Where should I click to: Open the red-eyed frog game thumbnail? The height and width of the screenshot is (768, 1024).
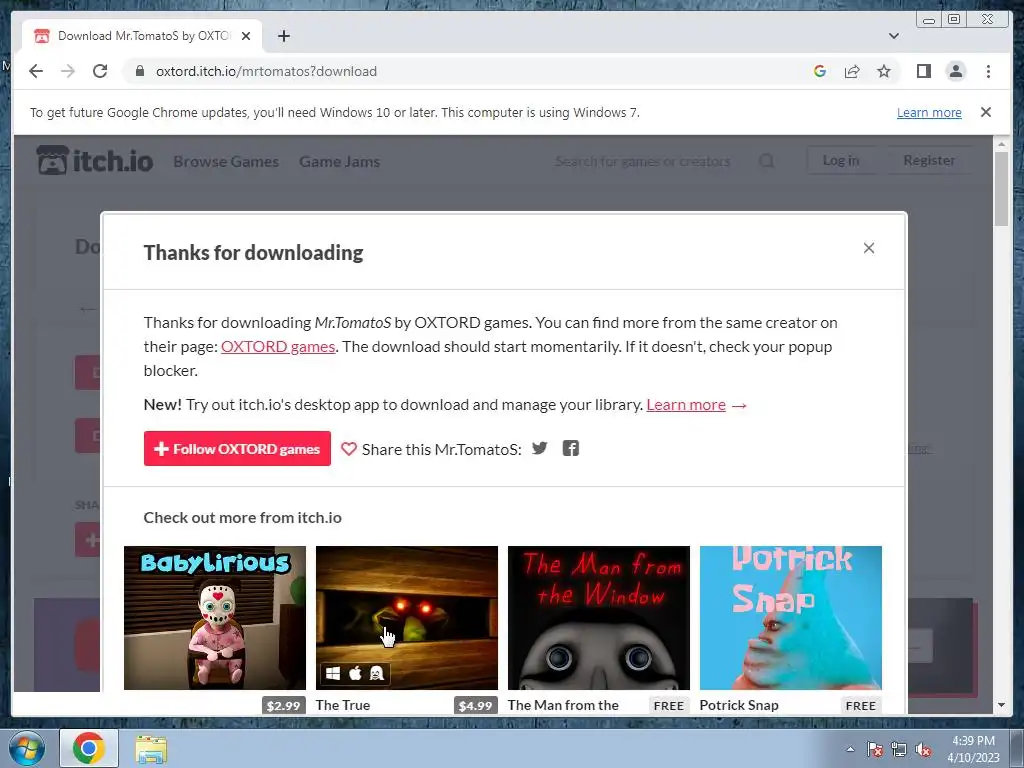[x=407, y=618]
